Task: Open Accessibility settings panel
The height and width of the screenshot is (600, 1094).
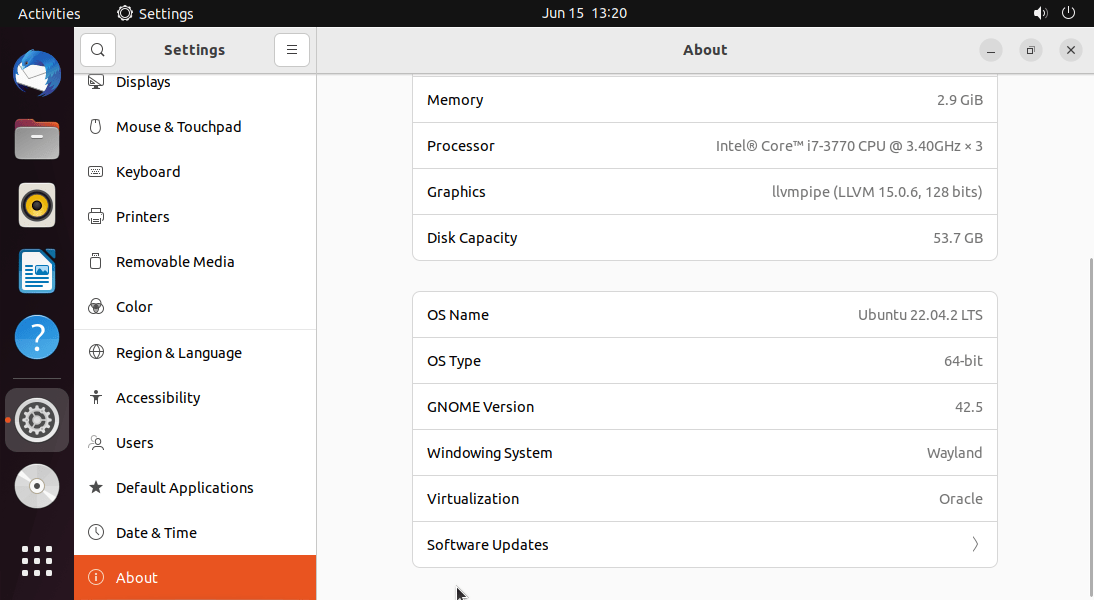Action: pos(195,397)
